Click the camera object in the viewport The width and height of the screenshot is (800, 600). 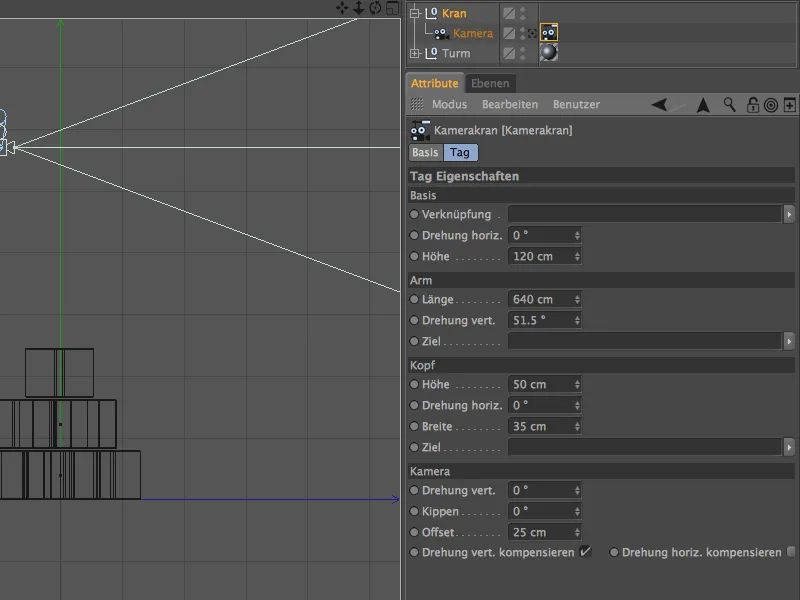[7, 147]
